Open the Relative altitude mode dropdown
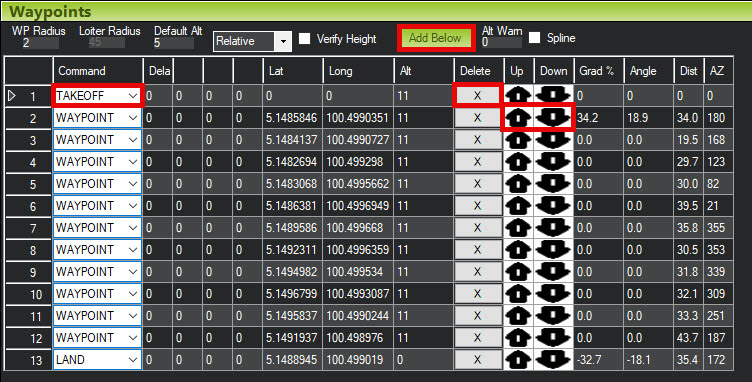 point(283,41)
